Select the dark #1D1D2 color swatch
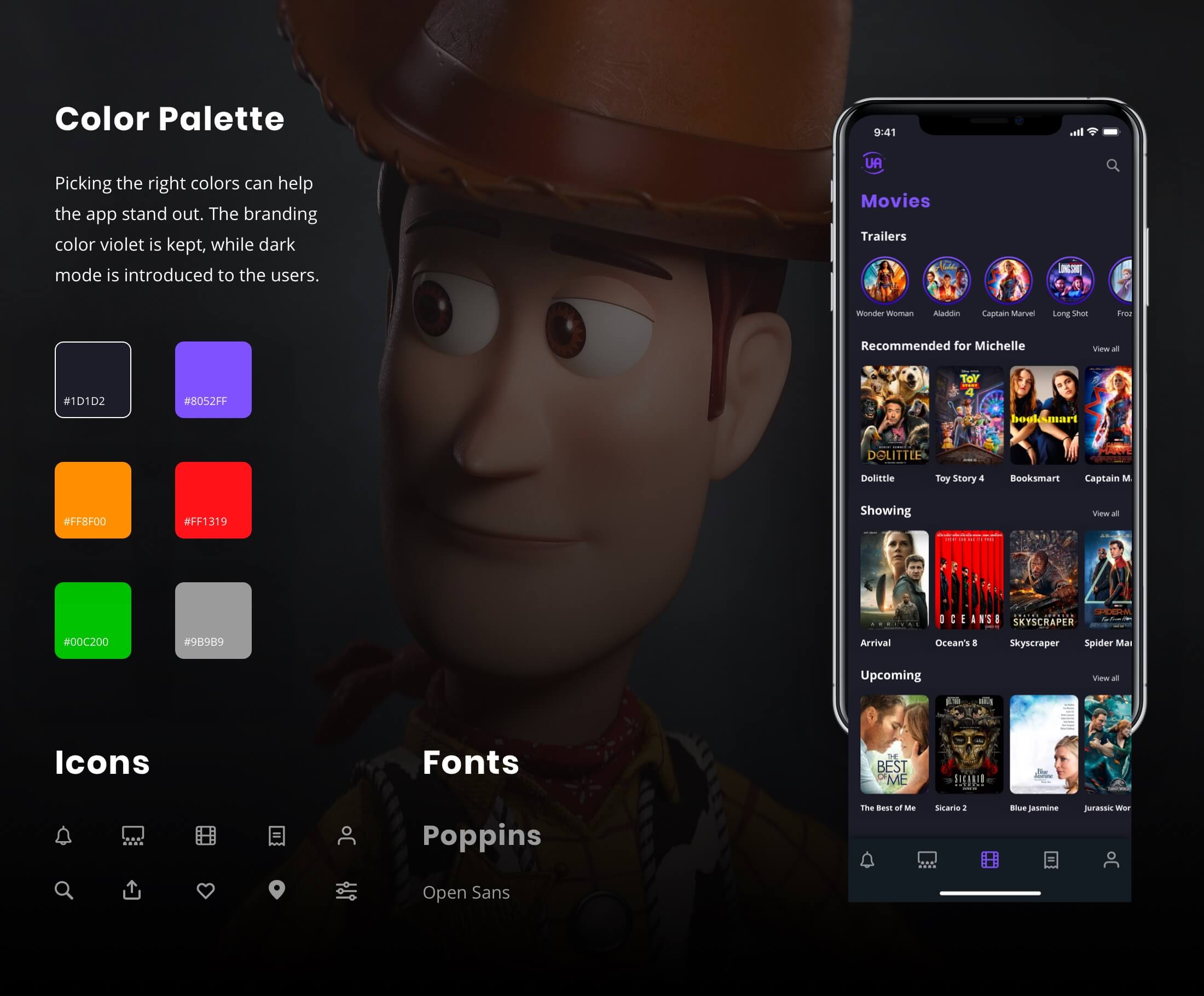This screenshot has height=996, width=1204. (93, 380)
